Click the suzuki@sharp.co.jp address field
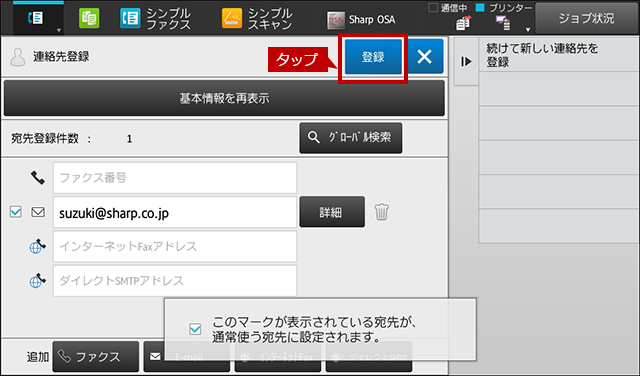640x376 pixels. (x=175, y=212)
